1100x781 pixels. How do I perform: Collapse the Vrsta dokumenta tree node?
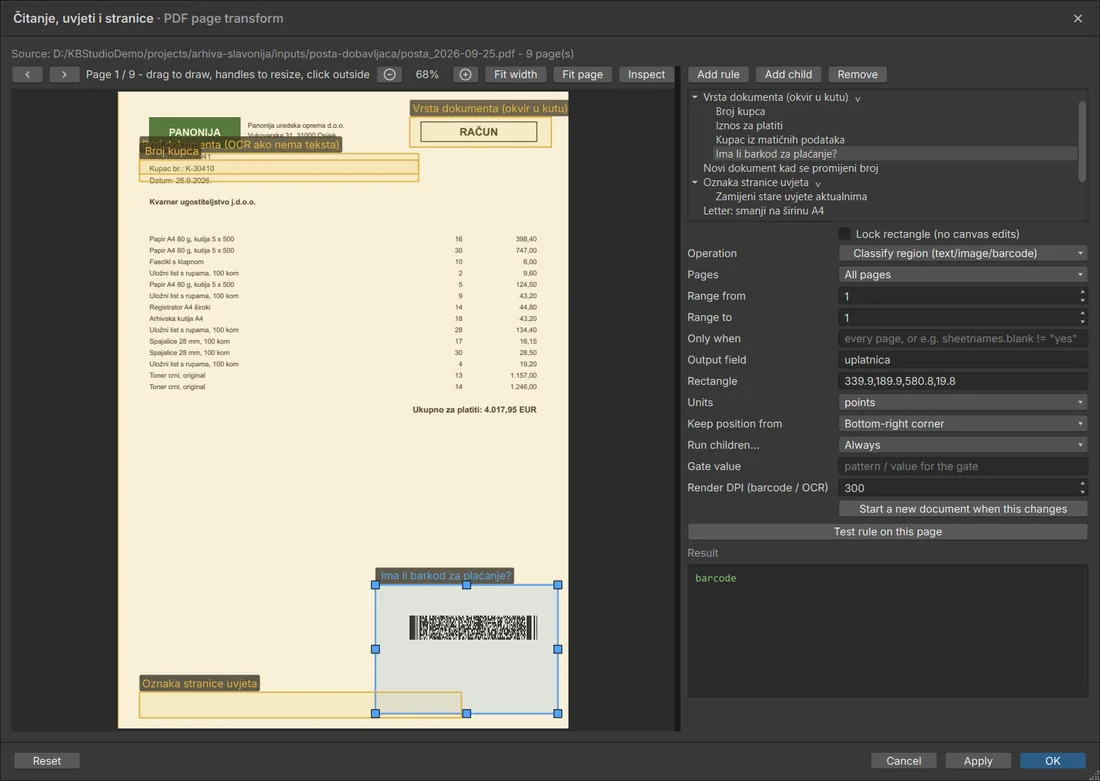coord(695,97)
